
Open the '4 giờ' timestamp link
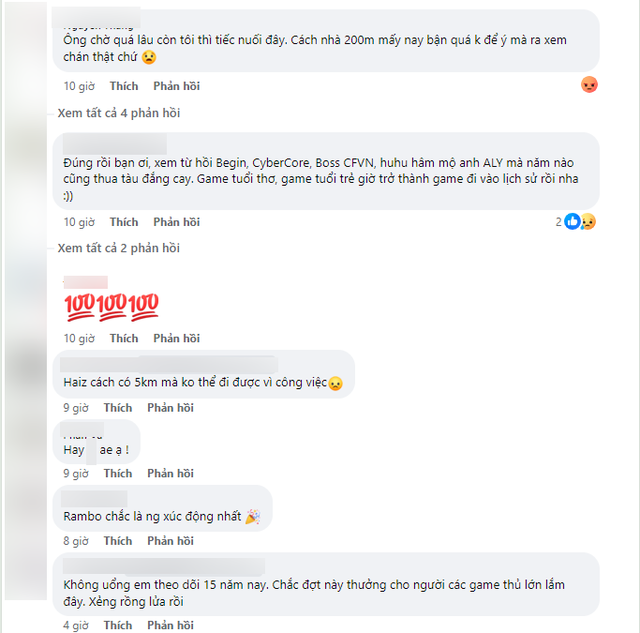click(x=76, y=625)
